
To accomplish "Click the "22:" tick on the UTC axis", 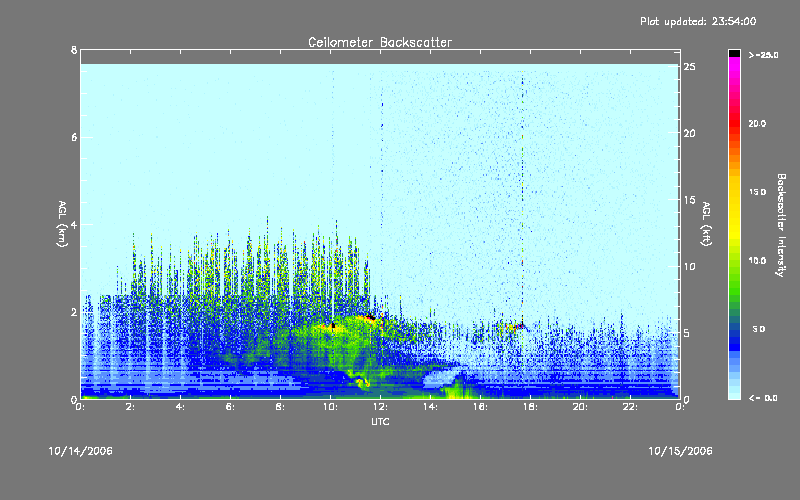I will click(631, 407).
